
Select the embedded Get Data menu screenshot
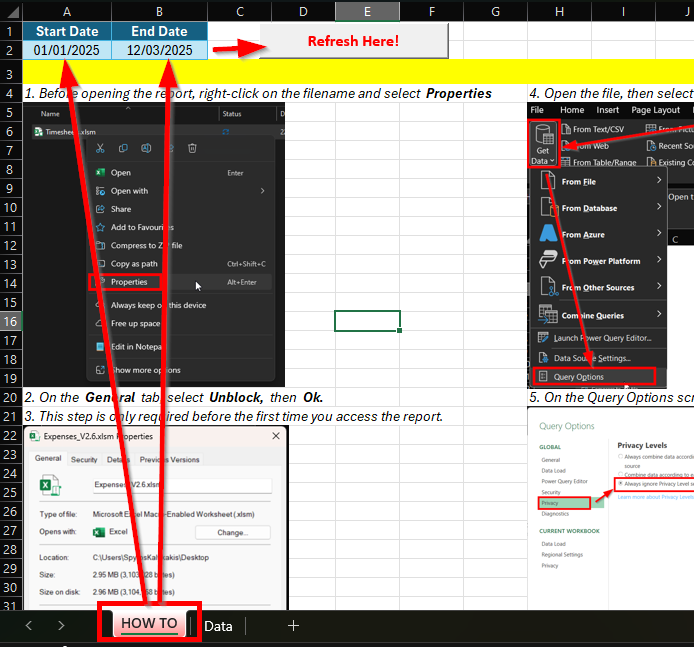coord(610,246)
